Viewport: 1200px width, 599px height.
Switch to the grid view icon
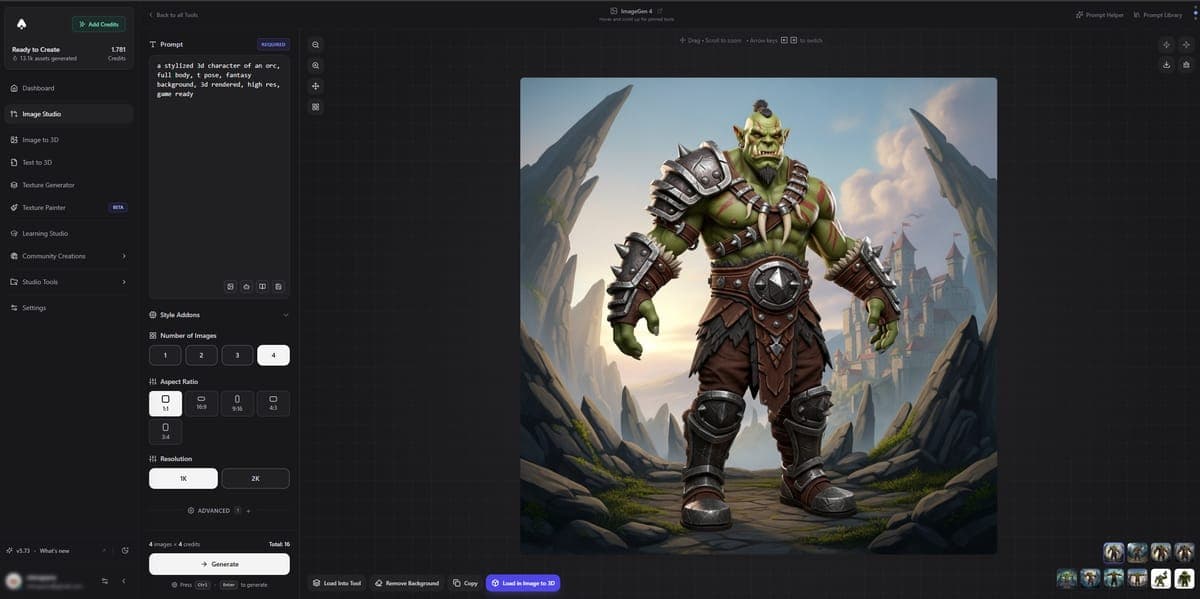[315, 106]
